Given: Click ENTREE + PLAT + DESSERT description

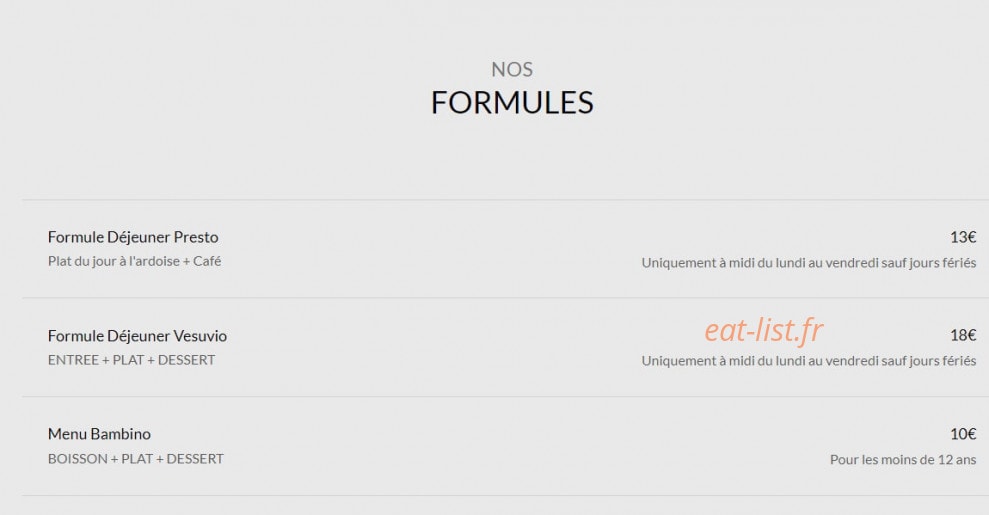Looking at the screenshot, I should tap(132, 360).
